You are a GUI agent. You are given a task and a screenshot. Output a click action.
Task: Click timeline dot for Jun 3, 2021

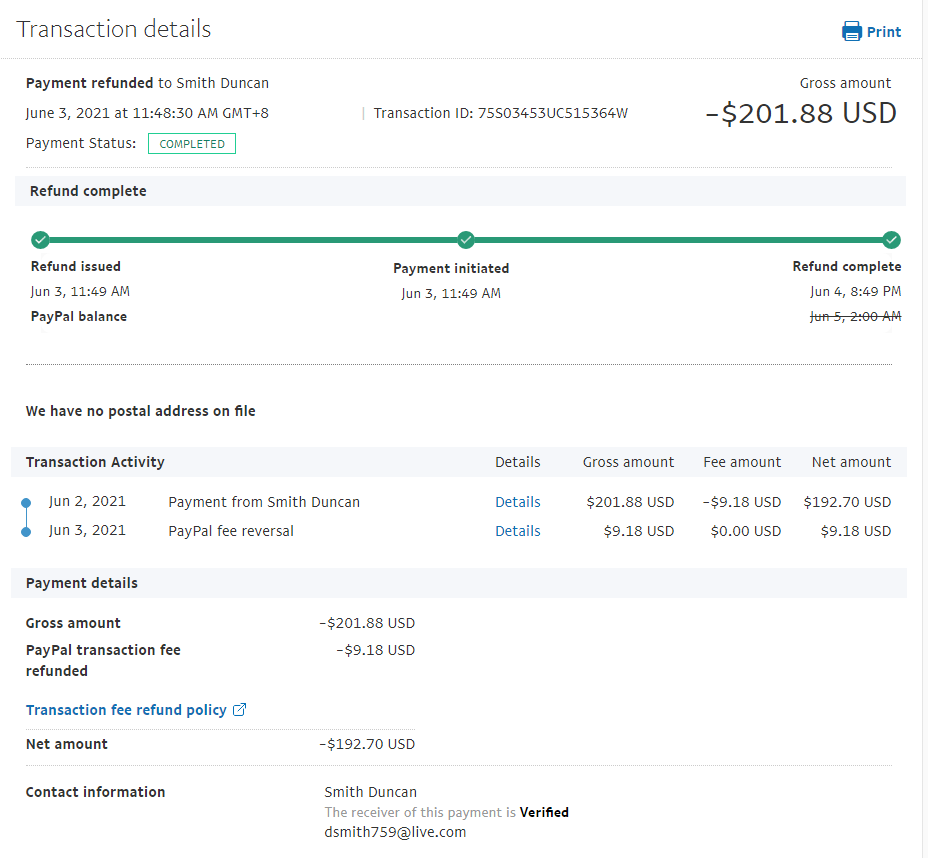click(x=26, y=531)
